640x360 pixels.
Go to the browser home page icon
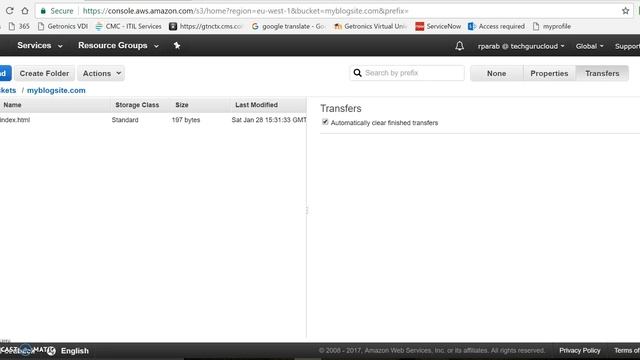(25, 11)
